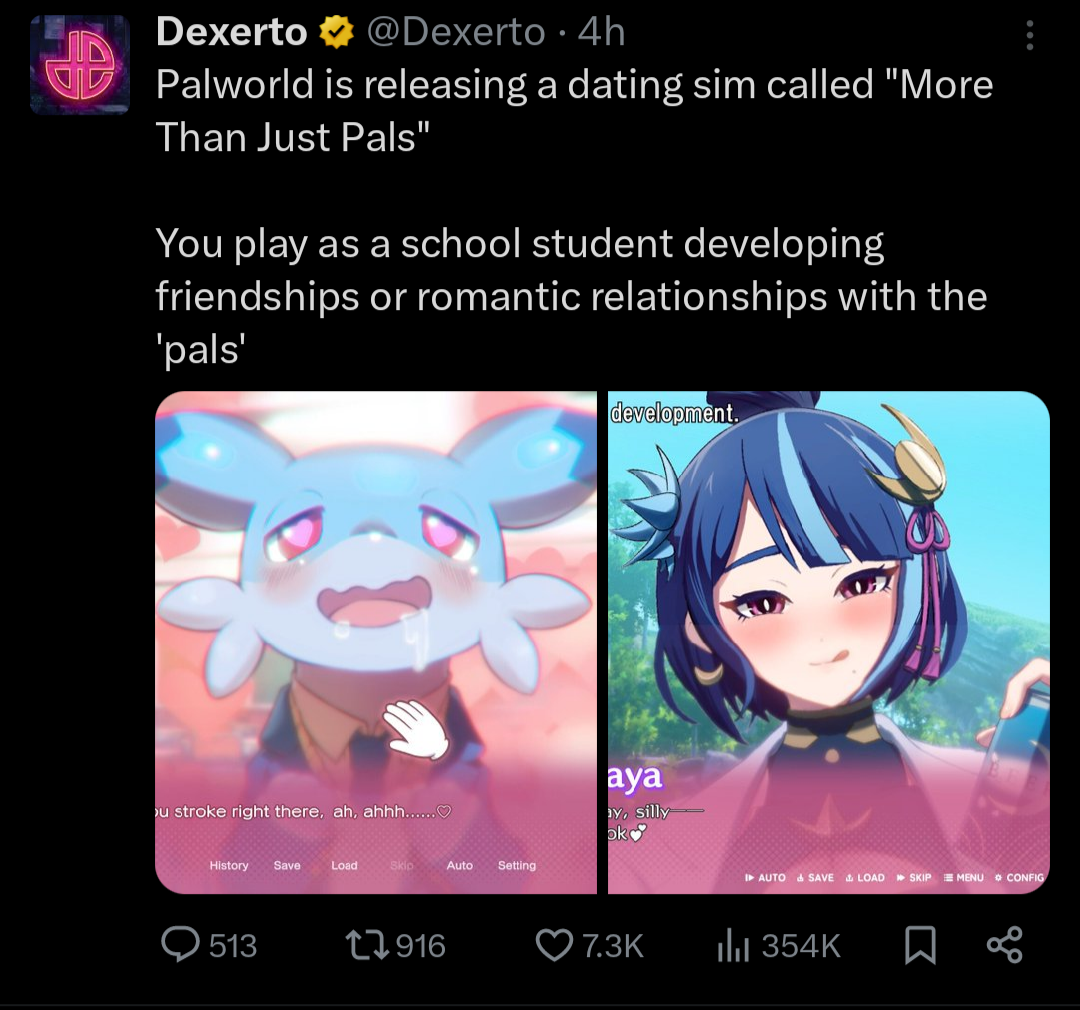Share the tweet via share icon

(1005, 945)
